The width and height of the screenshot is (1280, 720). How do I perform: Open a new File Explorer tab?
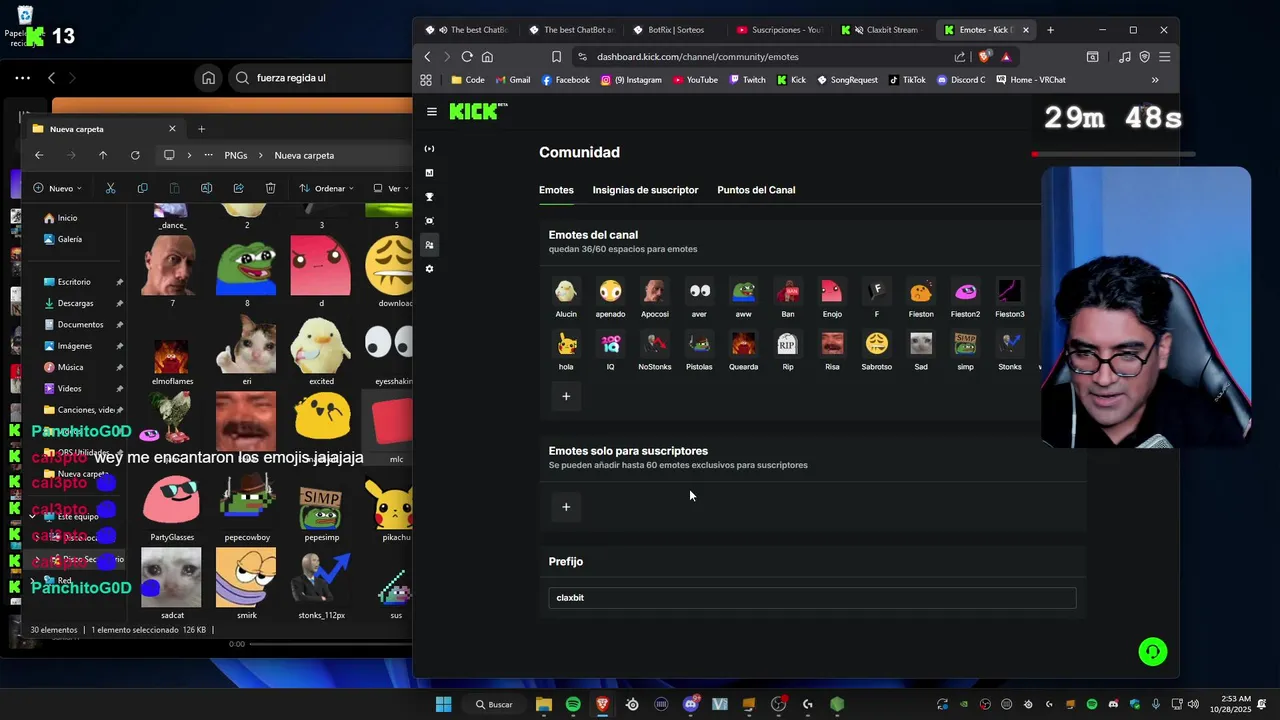[201, 129]
